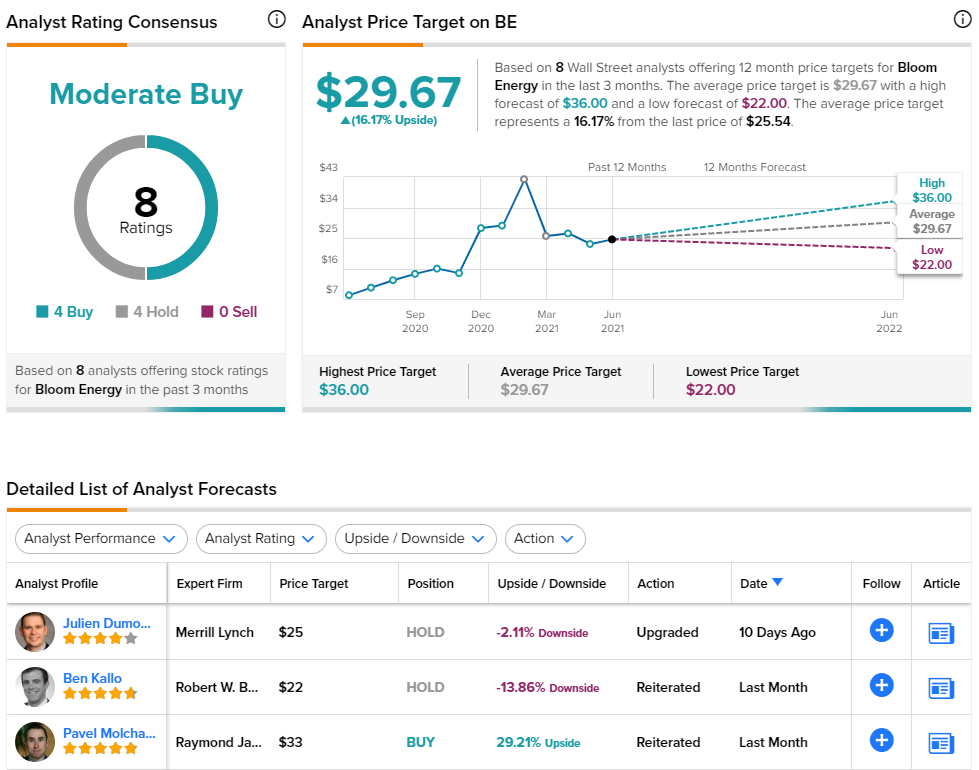Image resolution: width=979 pixels, height=770 pixels.
Task: Click the Average $29.67 forecast label
Action: point(932,221)
